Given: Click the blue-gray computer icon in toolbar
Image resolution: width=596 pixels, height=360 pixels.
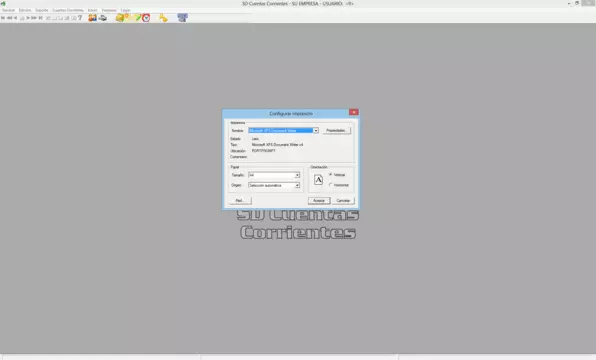Looking at the screenshot, I should (x=182, y=18).
